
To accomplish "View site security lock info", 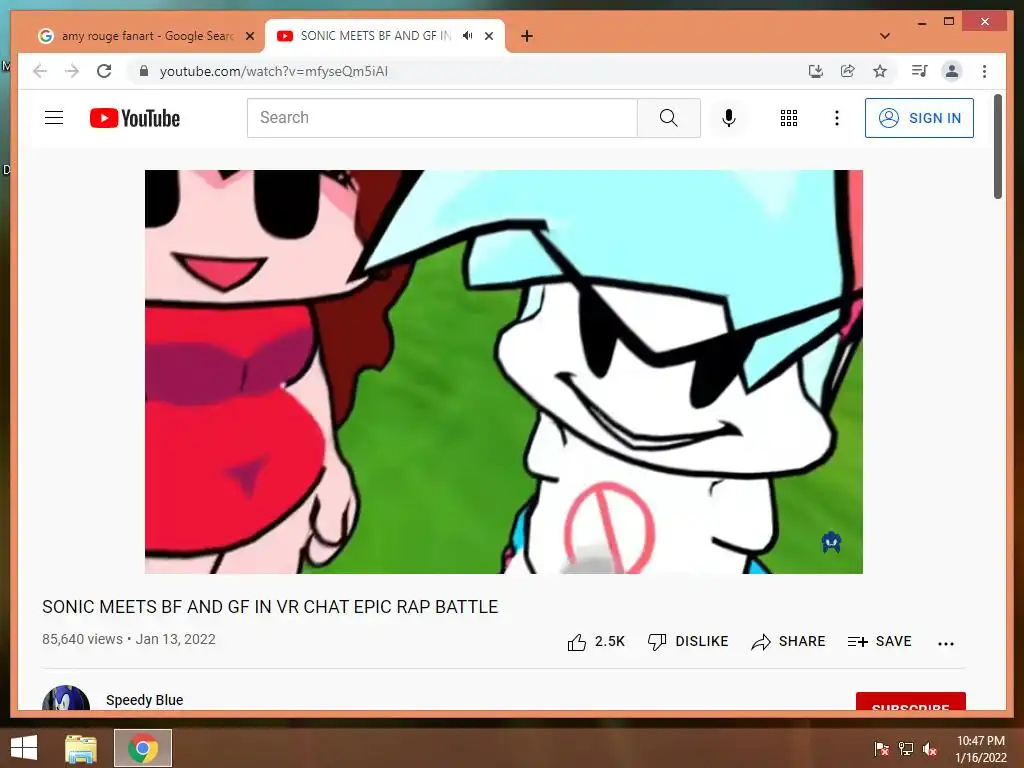I will pos(144,71).
